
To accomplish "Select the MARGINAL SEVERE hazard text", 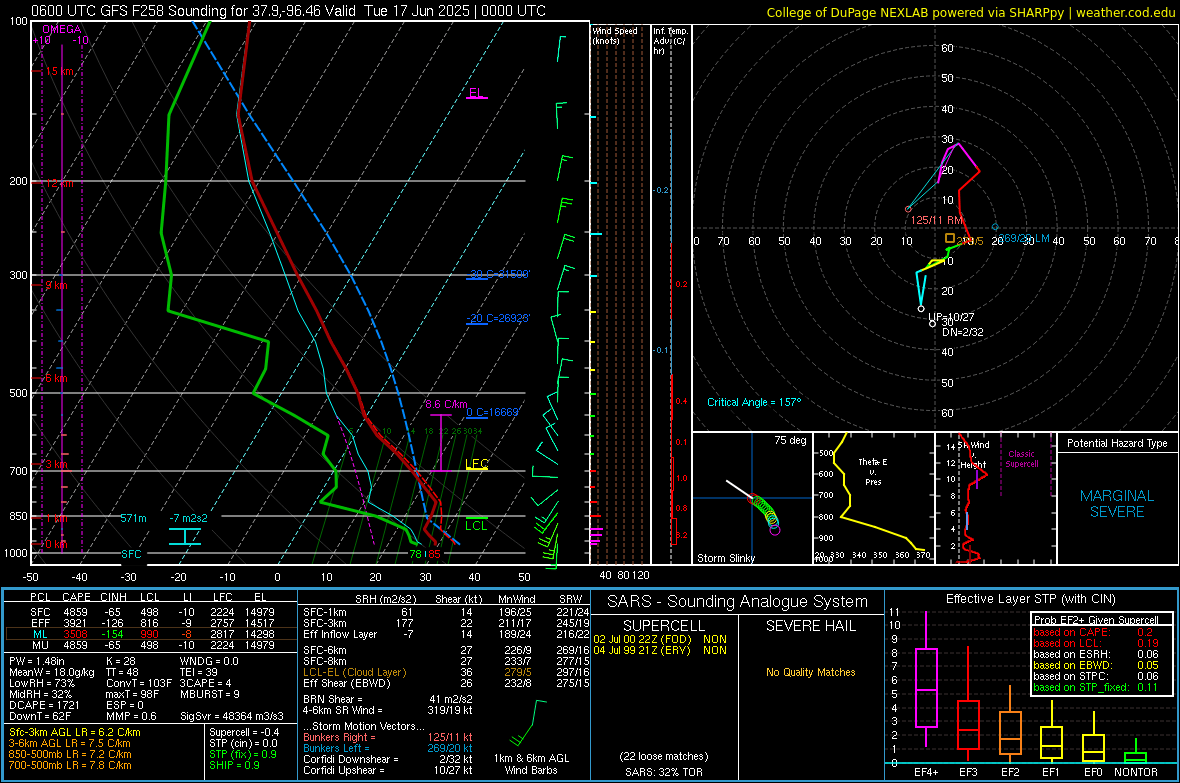I will 1117,504.
